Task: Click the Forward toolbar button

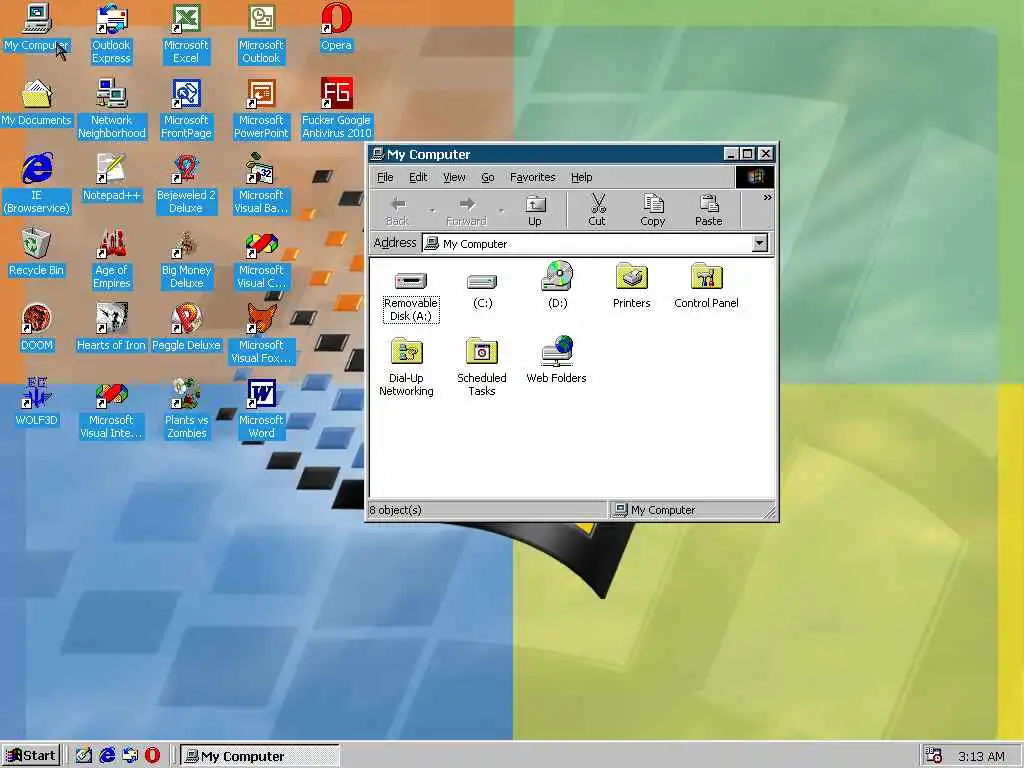Action: point(466,210)
